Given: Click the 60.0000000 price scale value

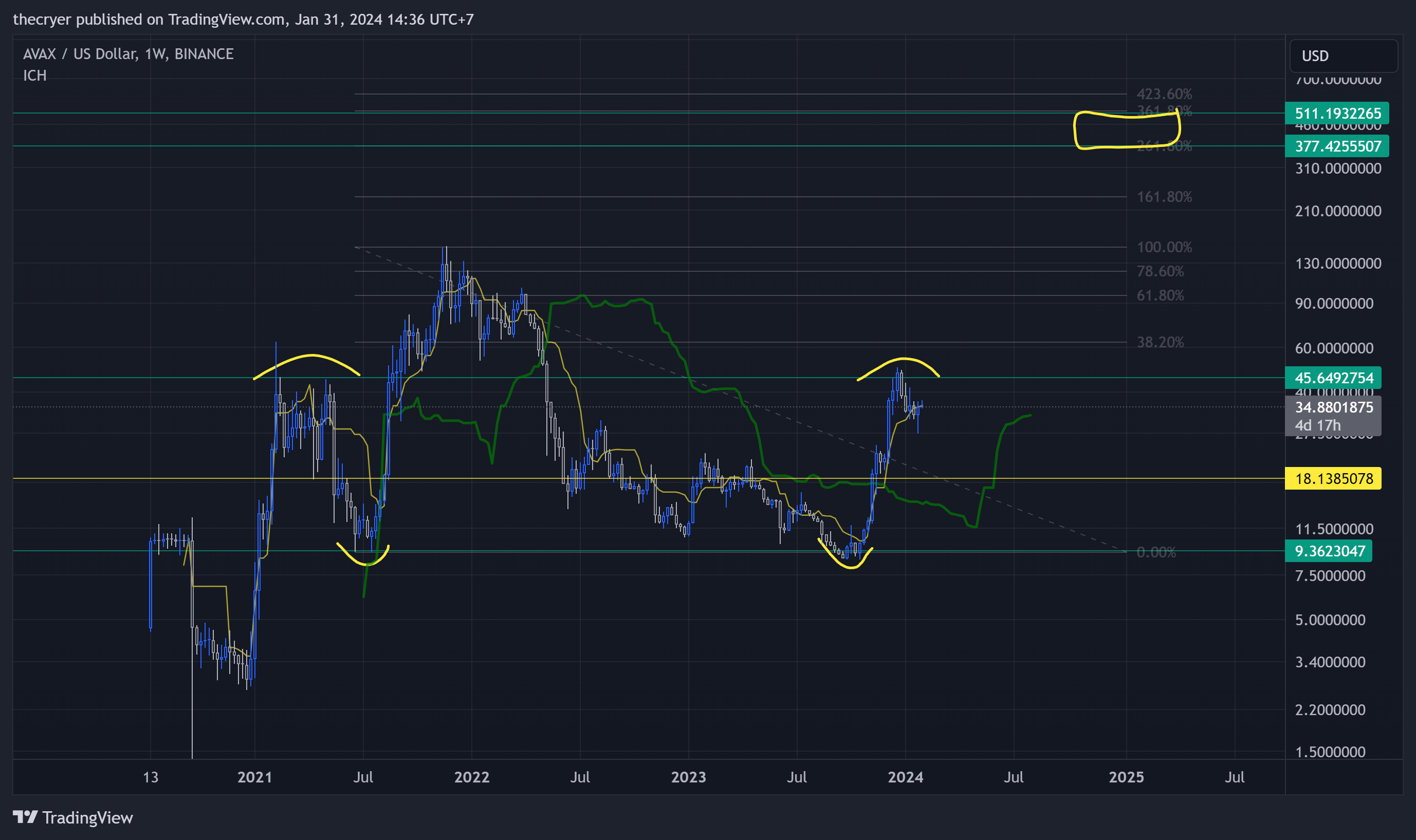Looking at the screenshot, I should click(1334, 348).
